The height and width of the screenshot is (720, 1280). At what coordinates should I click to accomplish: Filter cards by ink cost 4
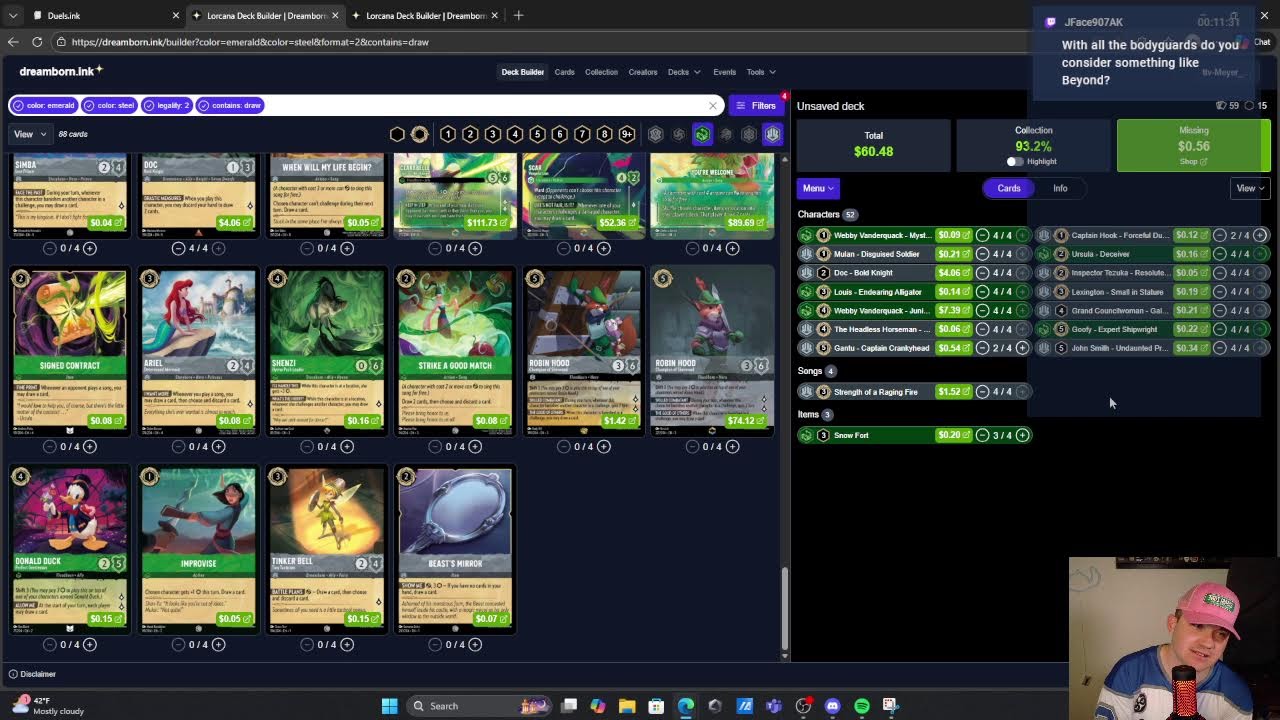tap(515, 134)
